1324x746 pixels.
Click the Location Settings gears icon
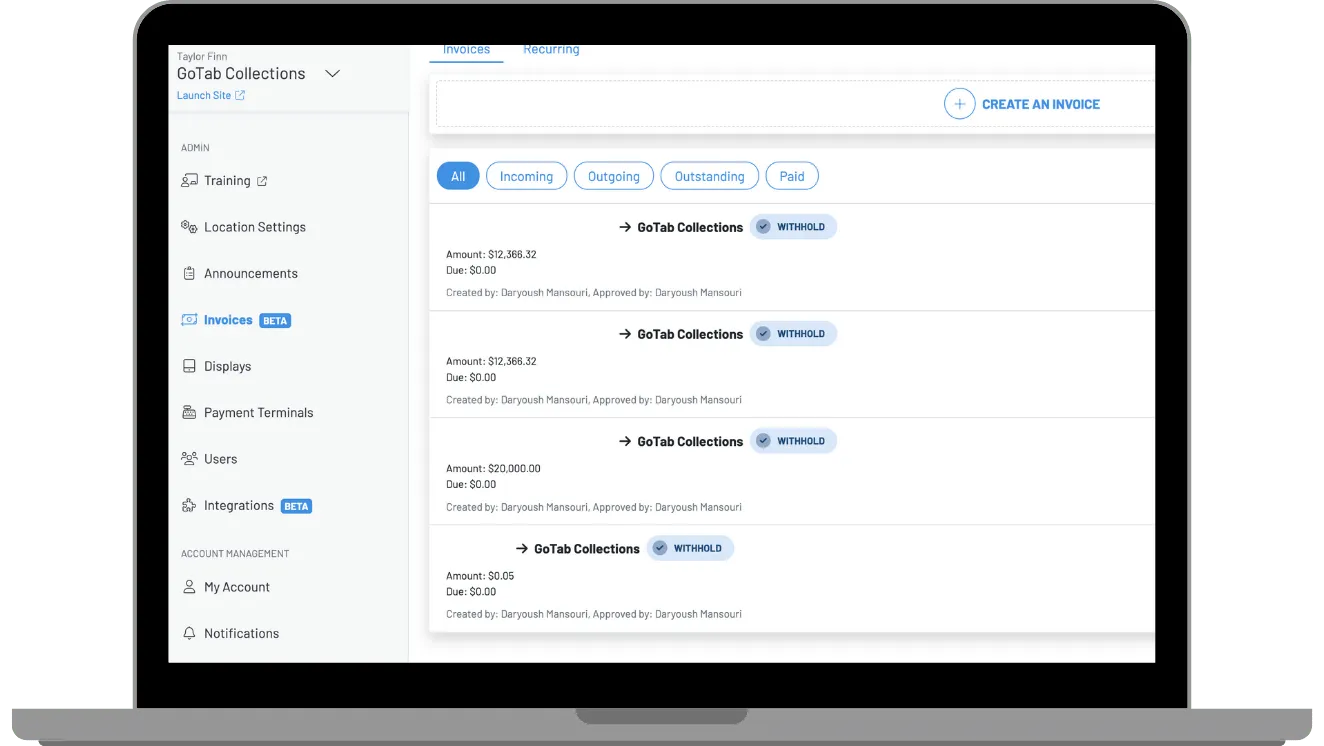[189, 227]
